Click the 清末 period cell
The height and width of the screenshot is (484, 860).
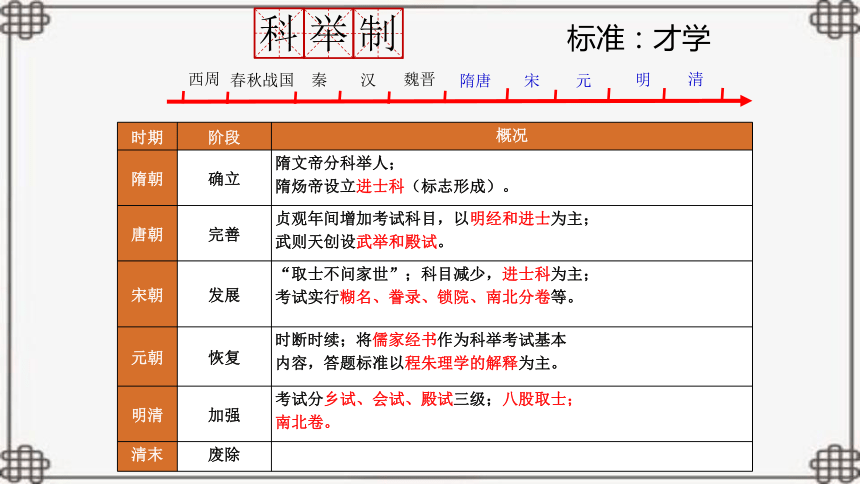click(x=147, y=455)
